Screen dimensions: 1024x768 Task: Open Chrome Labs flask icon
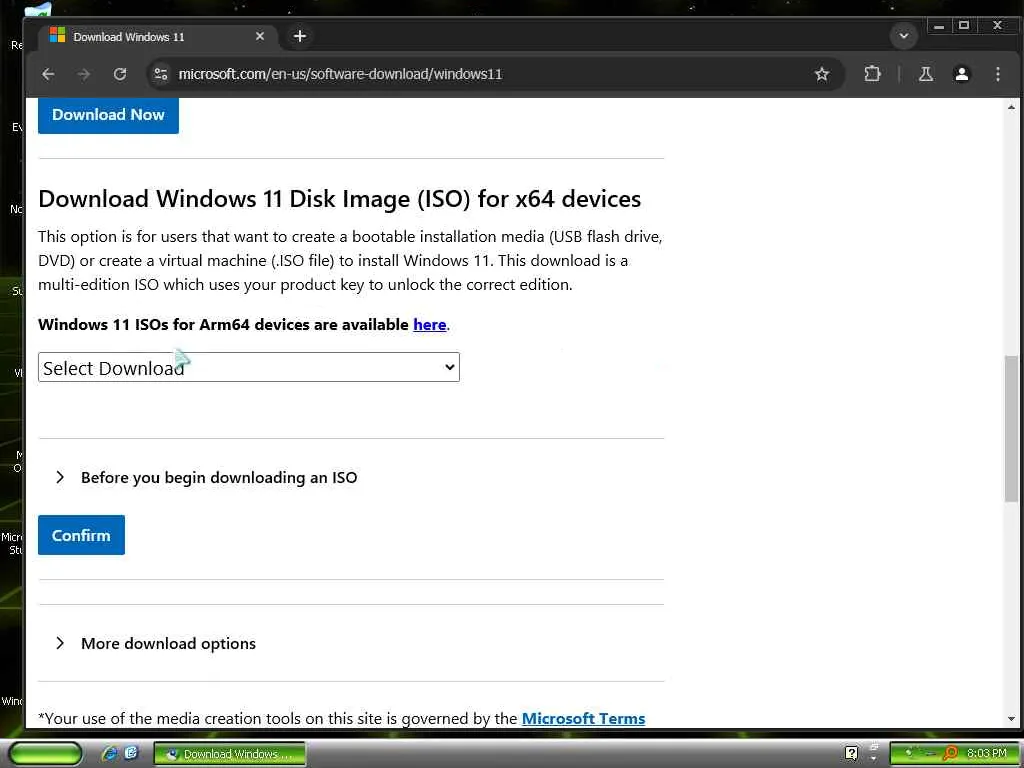click(925, 74)
